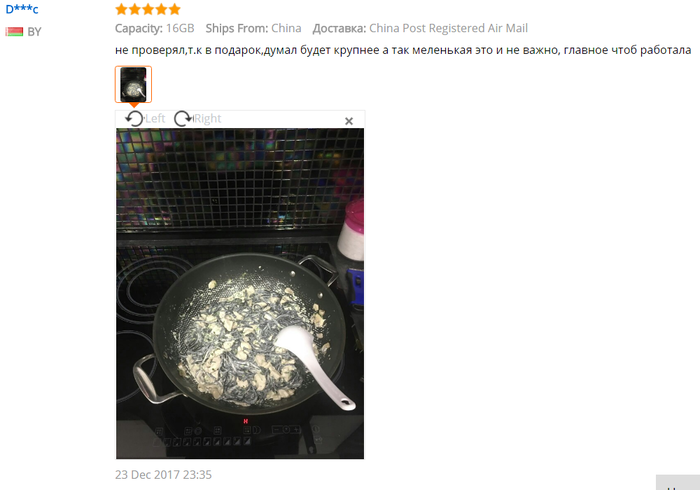The image size is (700, 490).
Task: Close the enlarged photo viewer
Action: coord(349,121)
